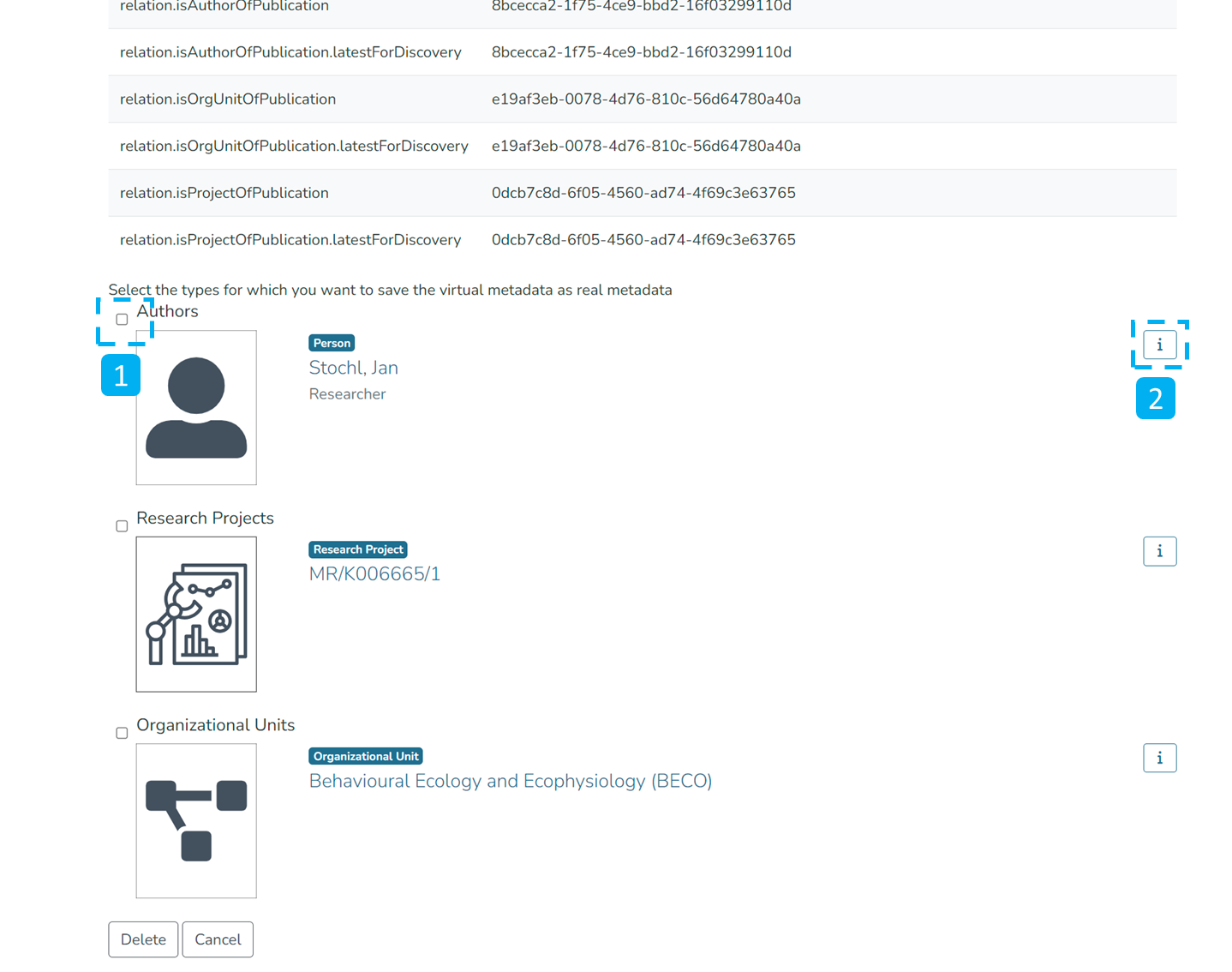This screenshot has height=972, width=1232.
Task: Click the organizational unit hierarchy thumbnail
Action: (x=196, y=820)
